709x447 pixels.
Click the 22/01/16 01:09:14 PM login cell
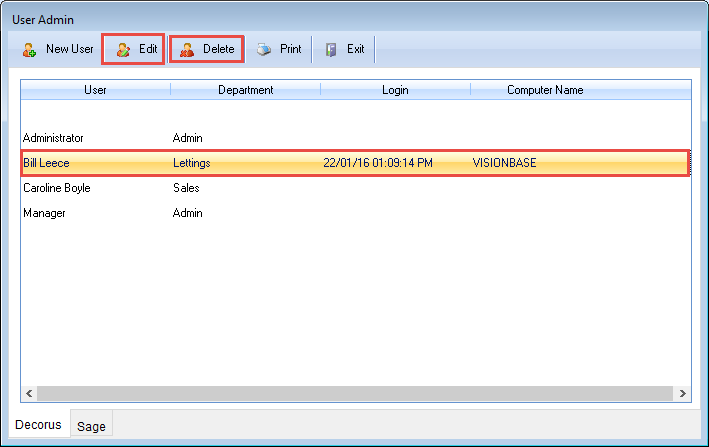(x=378, y=163)
